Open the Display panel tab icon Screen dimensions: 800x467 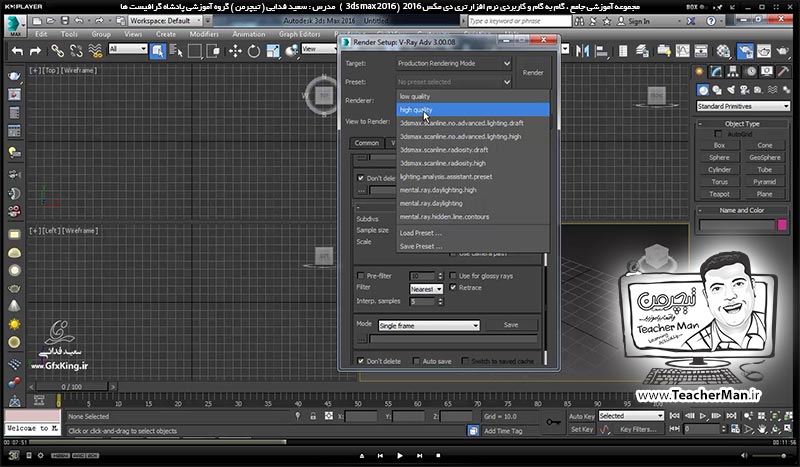[x=766, y=71]
